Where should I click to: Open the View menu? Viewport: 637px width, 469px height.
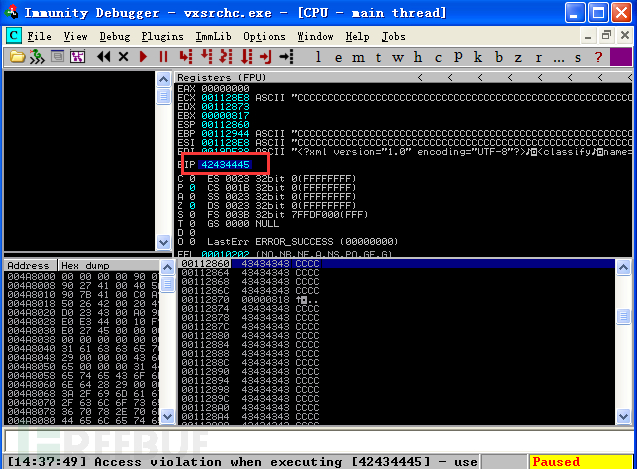[x=75, y=37]
